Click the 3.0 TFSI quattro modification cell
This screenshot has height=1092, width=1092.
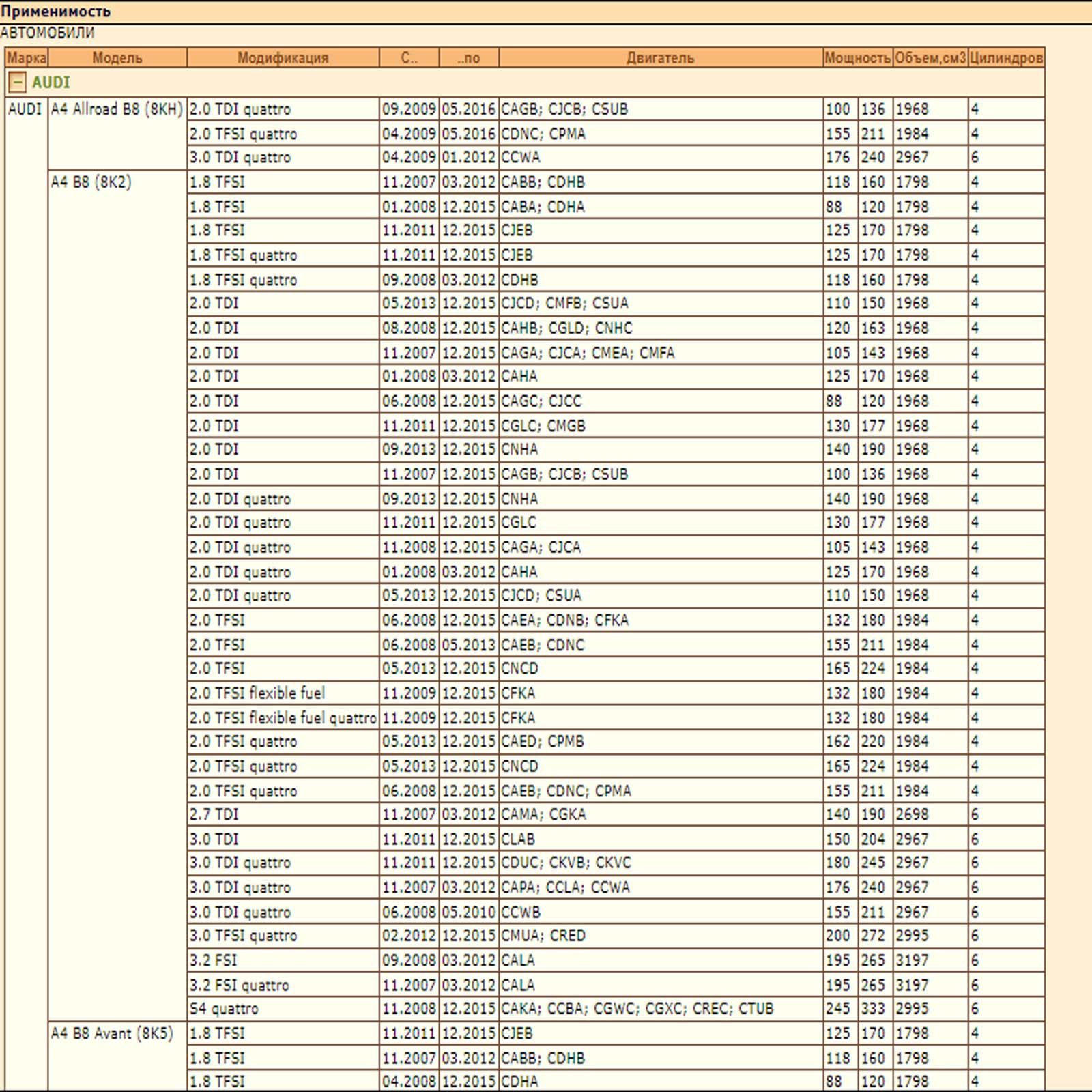click(243, 936)
